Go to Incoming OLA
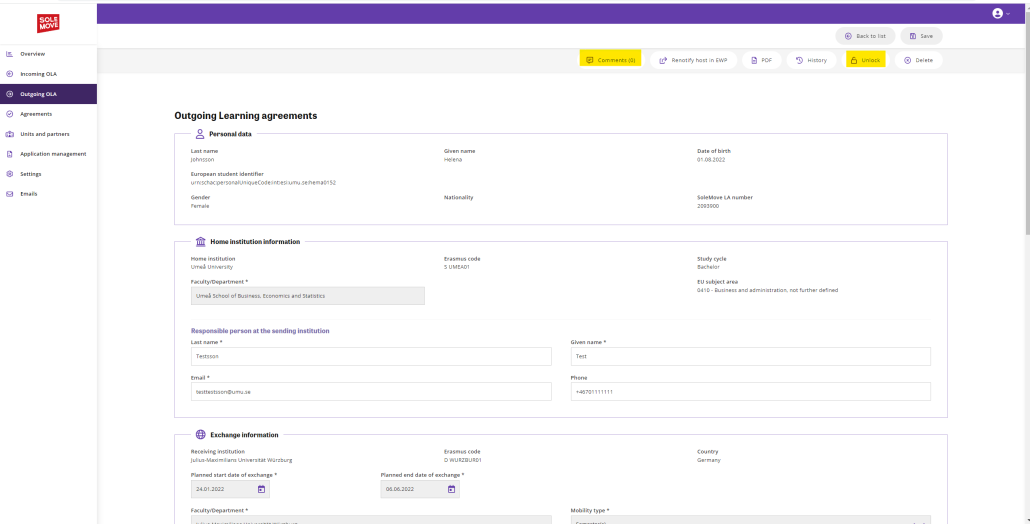 click(49, 74)
